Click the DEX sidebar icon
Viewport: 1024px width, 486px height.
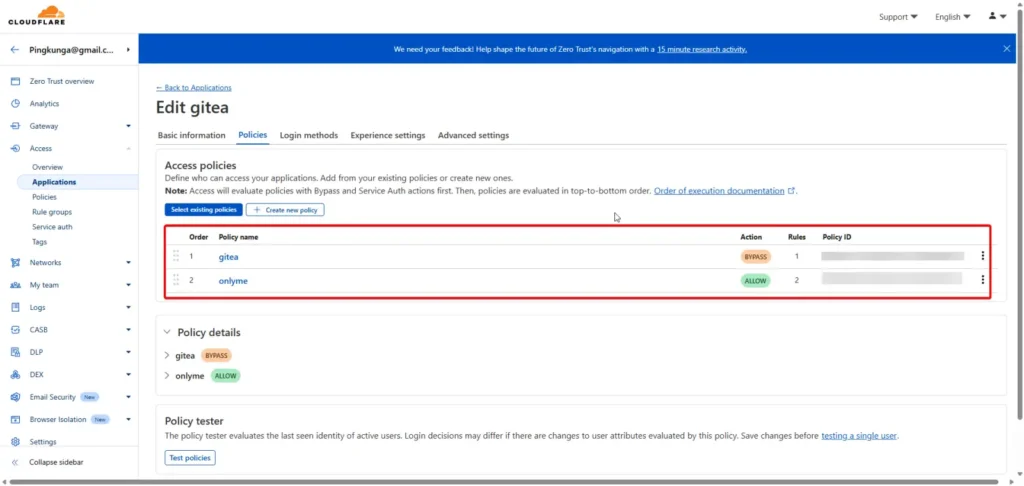16,374
